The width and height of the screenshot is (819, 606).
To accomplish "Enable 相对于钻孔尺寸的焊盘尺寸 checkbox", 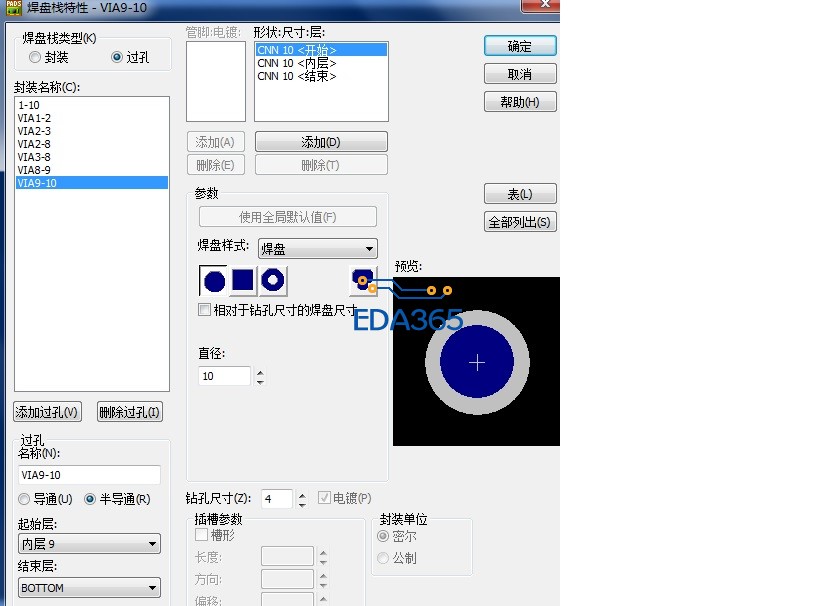I will pos(204,310).
